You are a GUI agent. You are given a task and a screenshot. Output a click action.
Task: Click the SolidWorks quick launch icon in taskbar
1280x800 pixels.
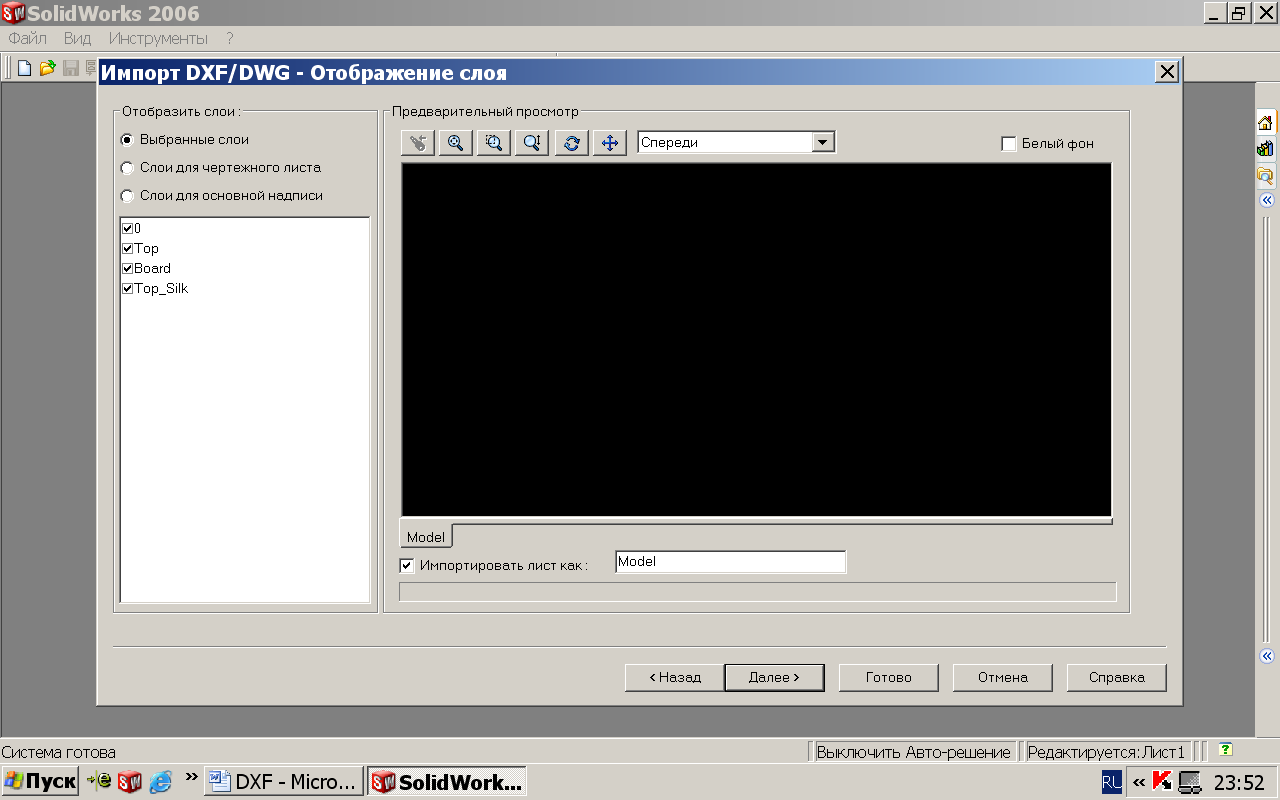130,782
